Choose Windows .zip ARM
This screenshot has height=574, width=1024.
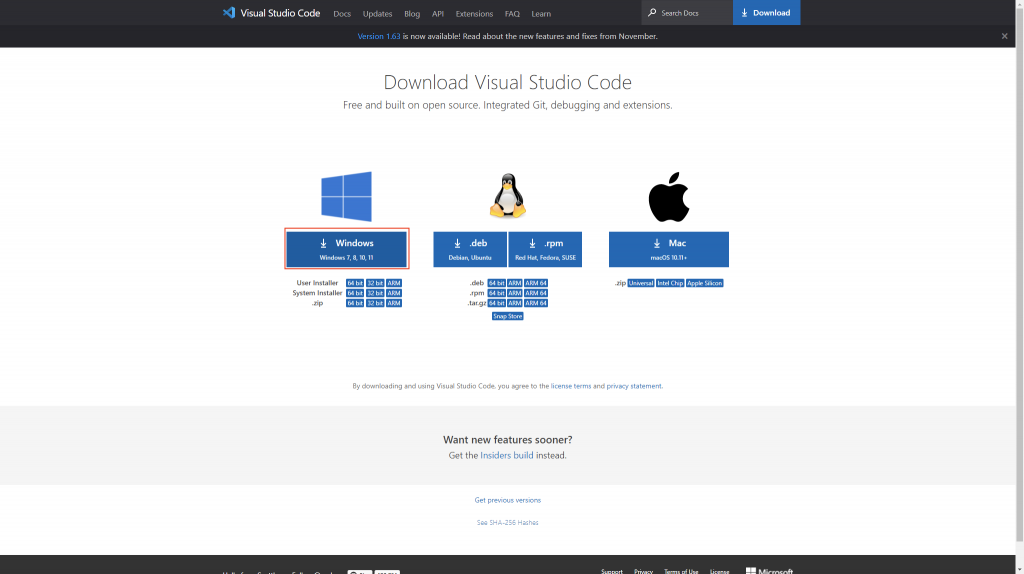point(394,303)
